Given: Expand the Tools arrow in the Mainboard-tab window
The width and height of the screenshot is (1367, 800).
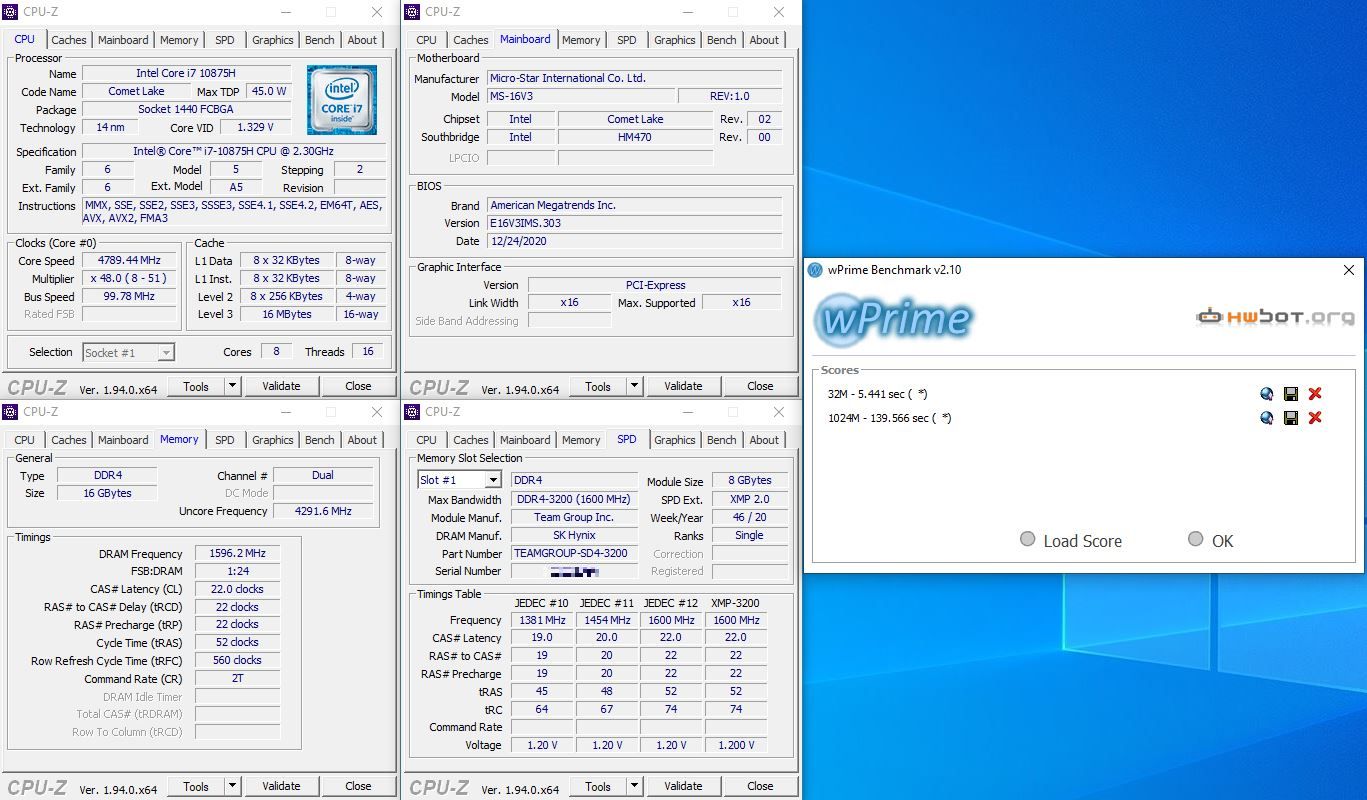Looking at the screenshot, I should click(634, 386).
